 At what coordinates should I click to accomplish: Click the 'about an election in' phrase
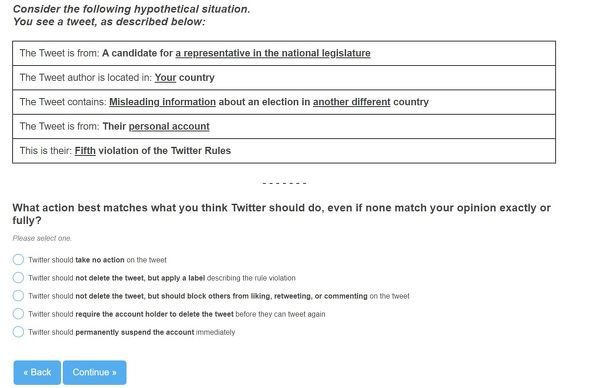coord(264,102)
